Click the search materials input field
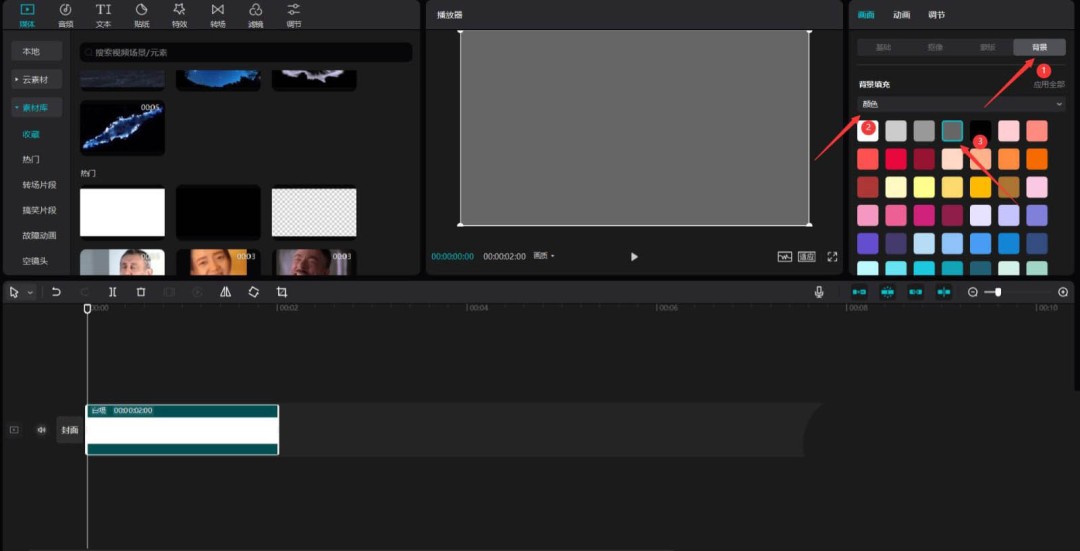 point(246,52)
